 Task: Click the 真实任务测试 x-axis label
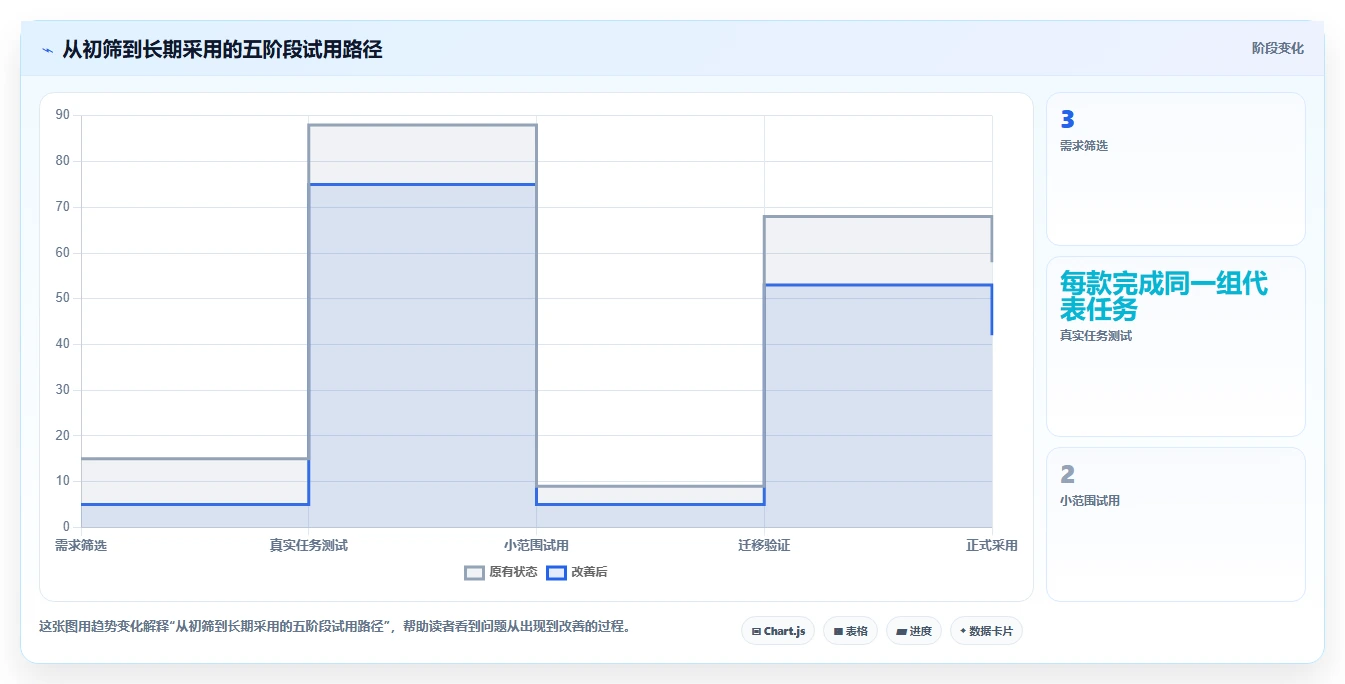[x=309, y=545]
